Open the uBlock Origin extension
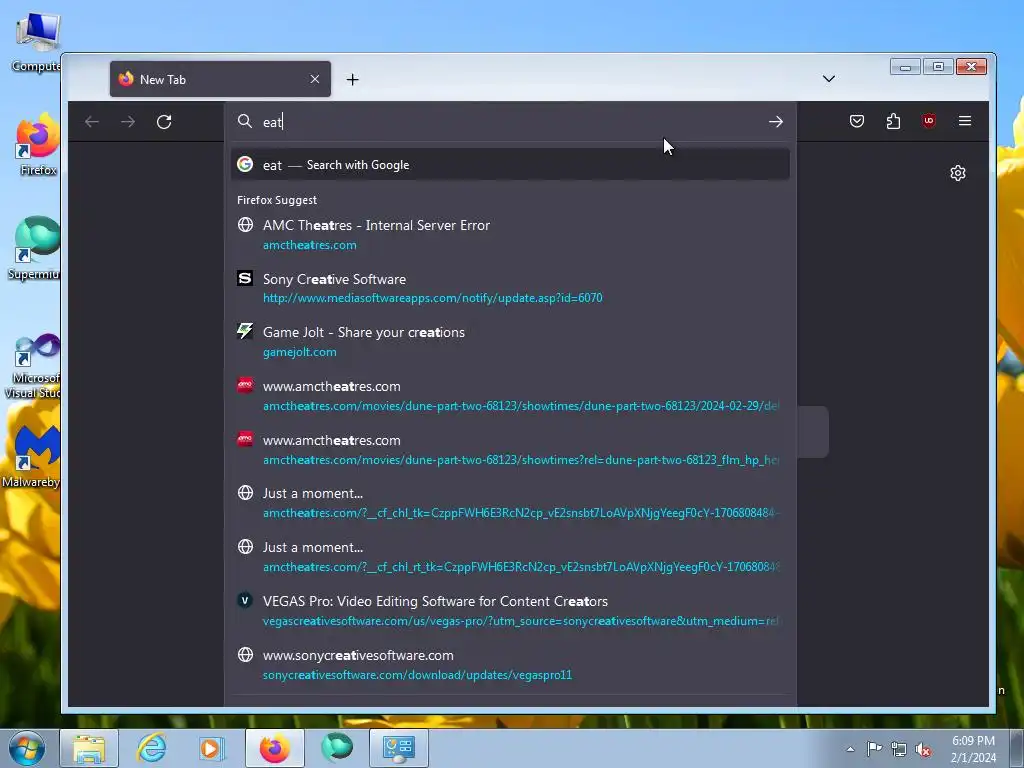Screen dimensions: 1024x768 coord(929,121)
